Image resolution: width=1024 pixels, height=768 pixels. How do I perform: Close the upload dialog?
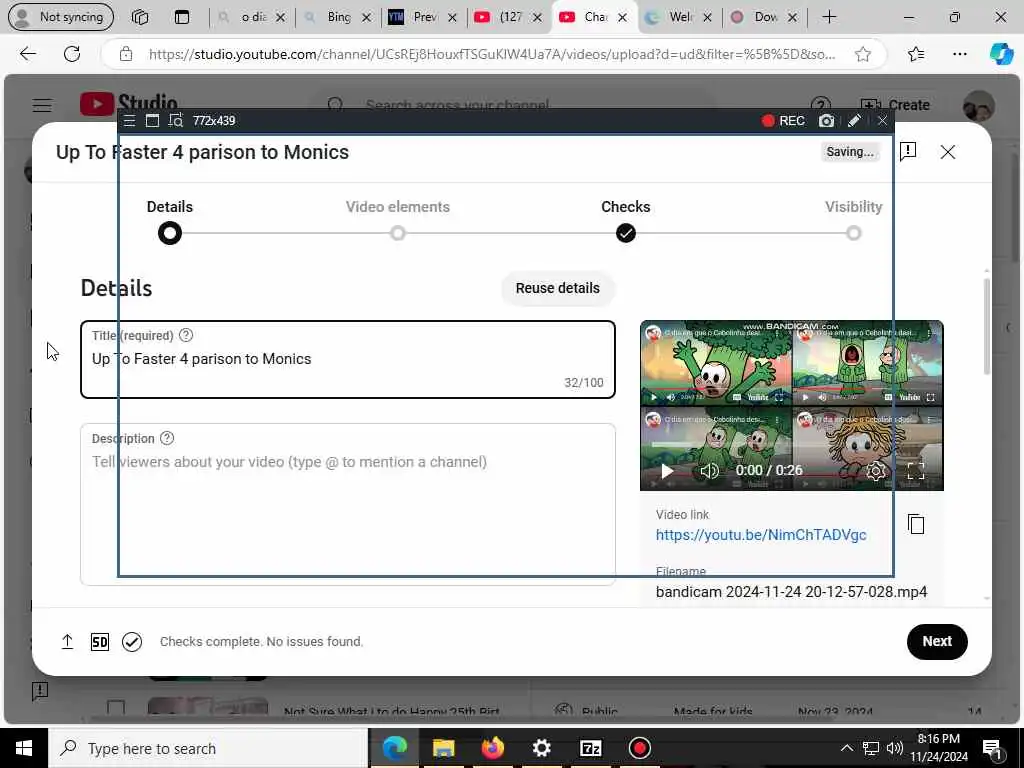point(948,152)
